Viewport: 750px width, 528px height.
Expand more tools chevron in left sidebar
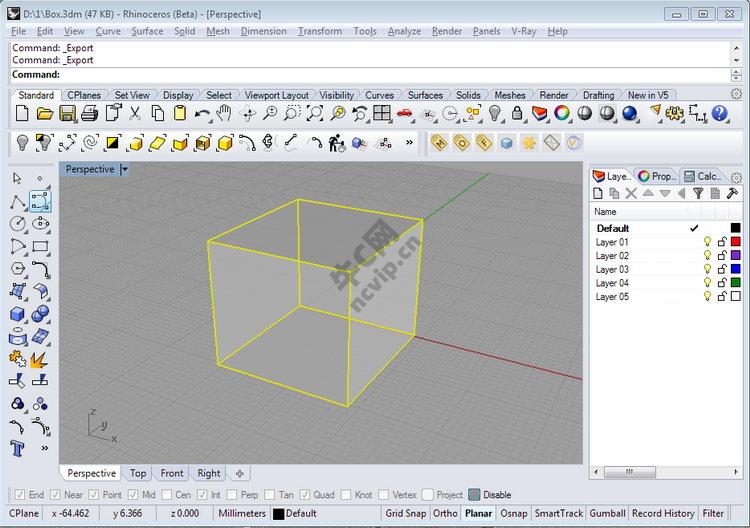pyautogui.click(x=44, y=448)
